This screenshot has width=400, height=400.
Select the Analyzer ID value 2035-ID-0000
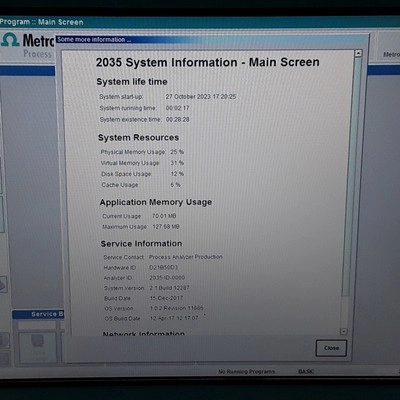167,278
